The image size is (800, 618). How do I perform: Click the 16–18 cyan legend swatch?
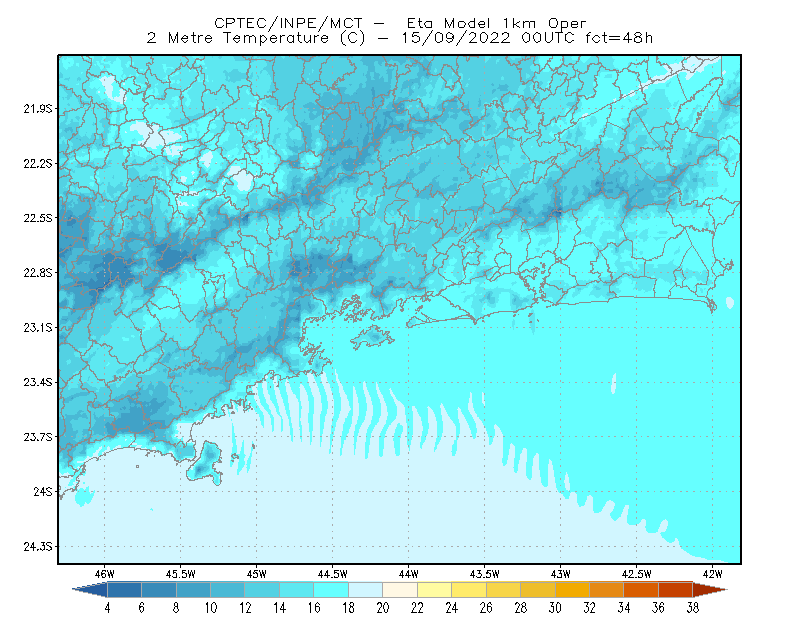point(331,589)
